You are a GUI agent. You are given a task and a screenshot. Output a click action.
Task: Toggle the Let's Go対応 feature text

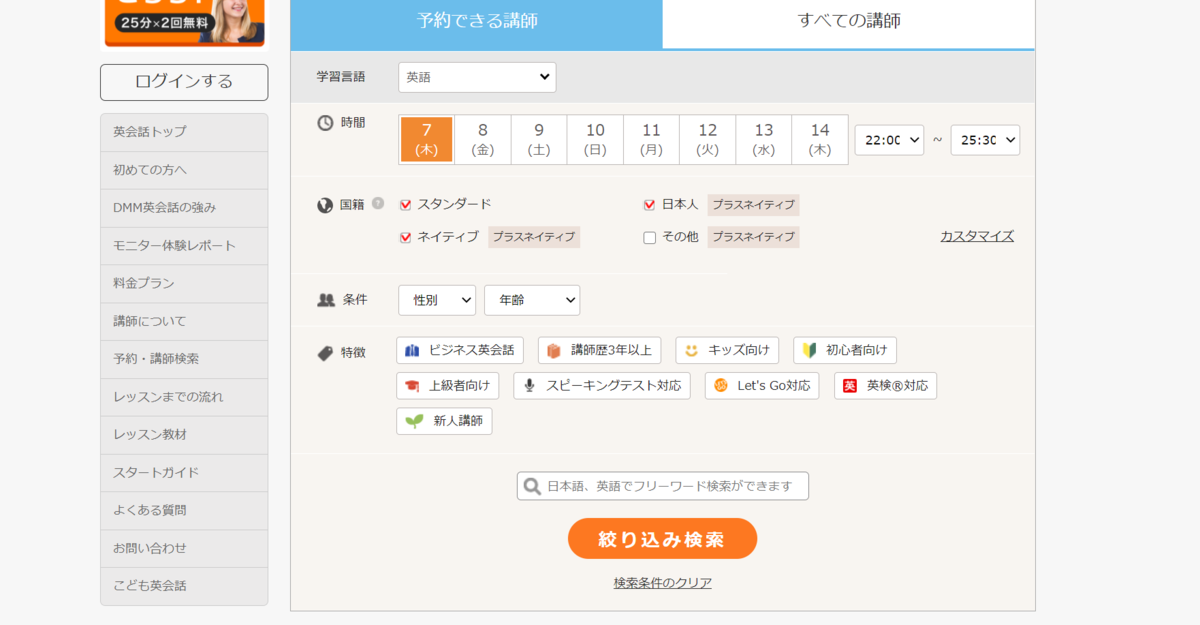click(774, 385)
